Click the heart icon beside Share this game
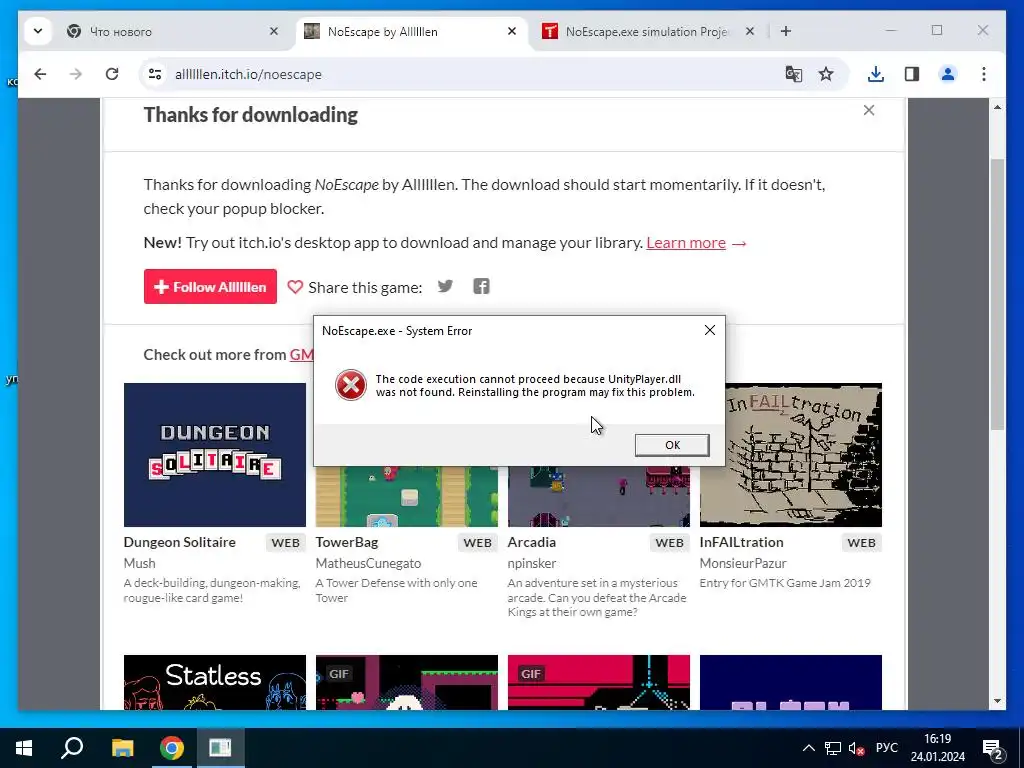 click(x=295, y=287)
